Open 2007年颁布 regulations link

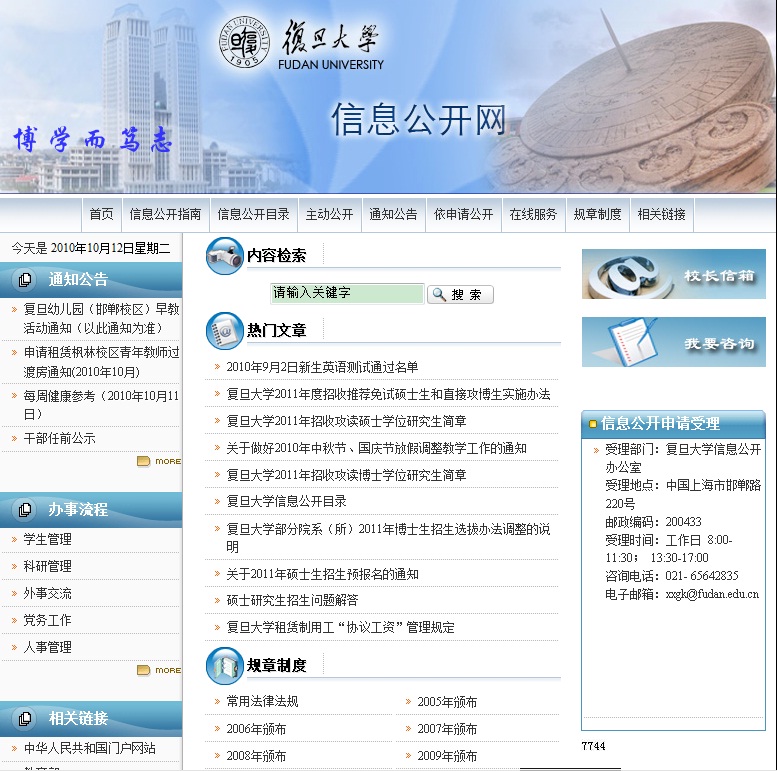point(447,729)
